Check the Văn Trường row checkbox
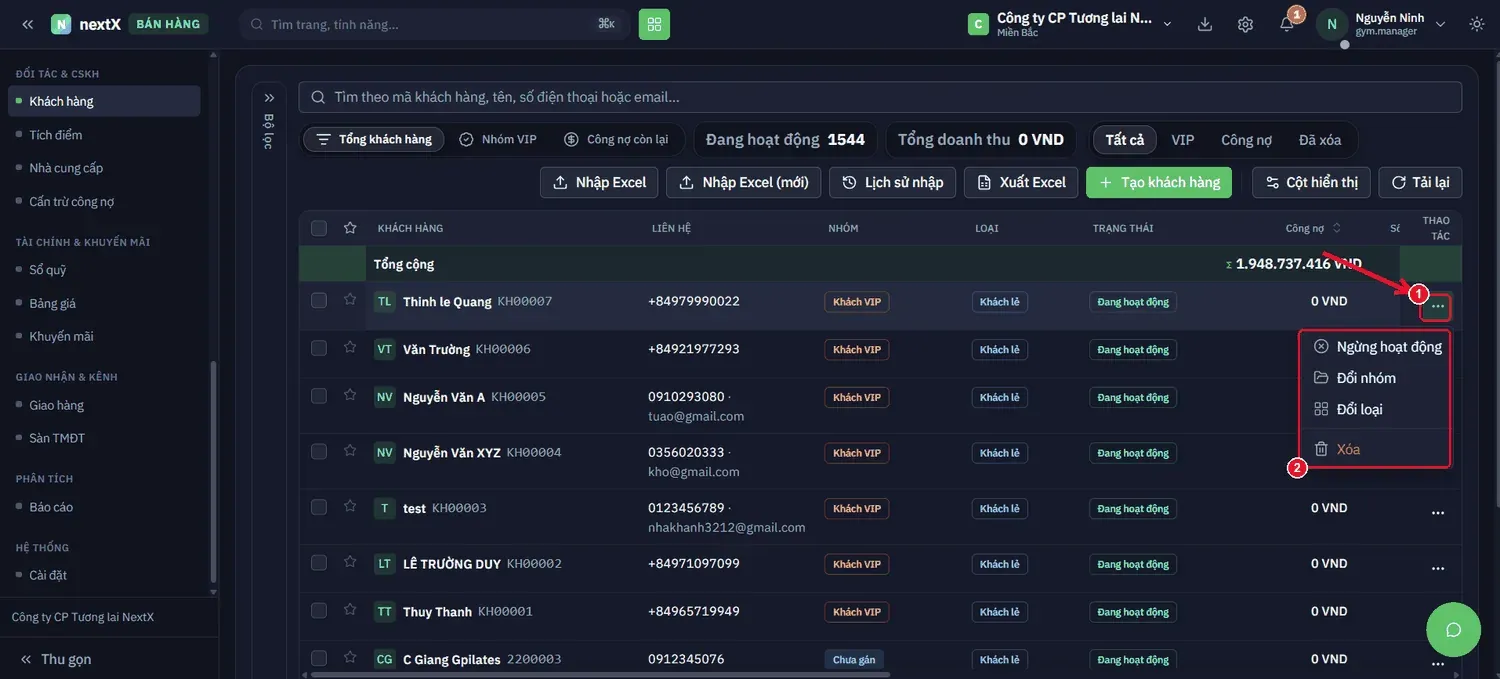The height and width of the screenshot is (679, 1500). 319,348
